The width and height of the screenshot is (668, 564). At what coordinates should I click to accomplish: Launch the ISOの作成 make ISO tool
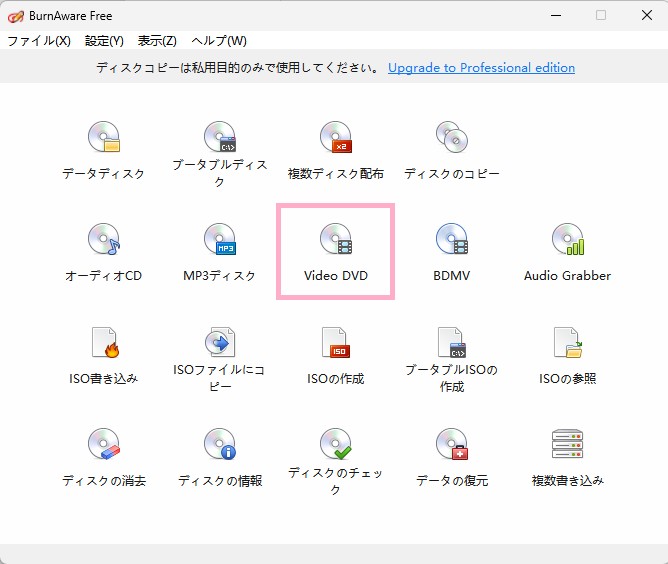(335, 356)
